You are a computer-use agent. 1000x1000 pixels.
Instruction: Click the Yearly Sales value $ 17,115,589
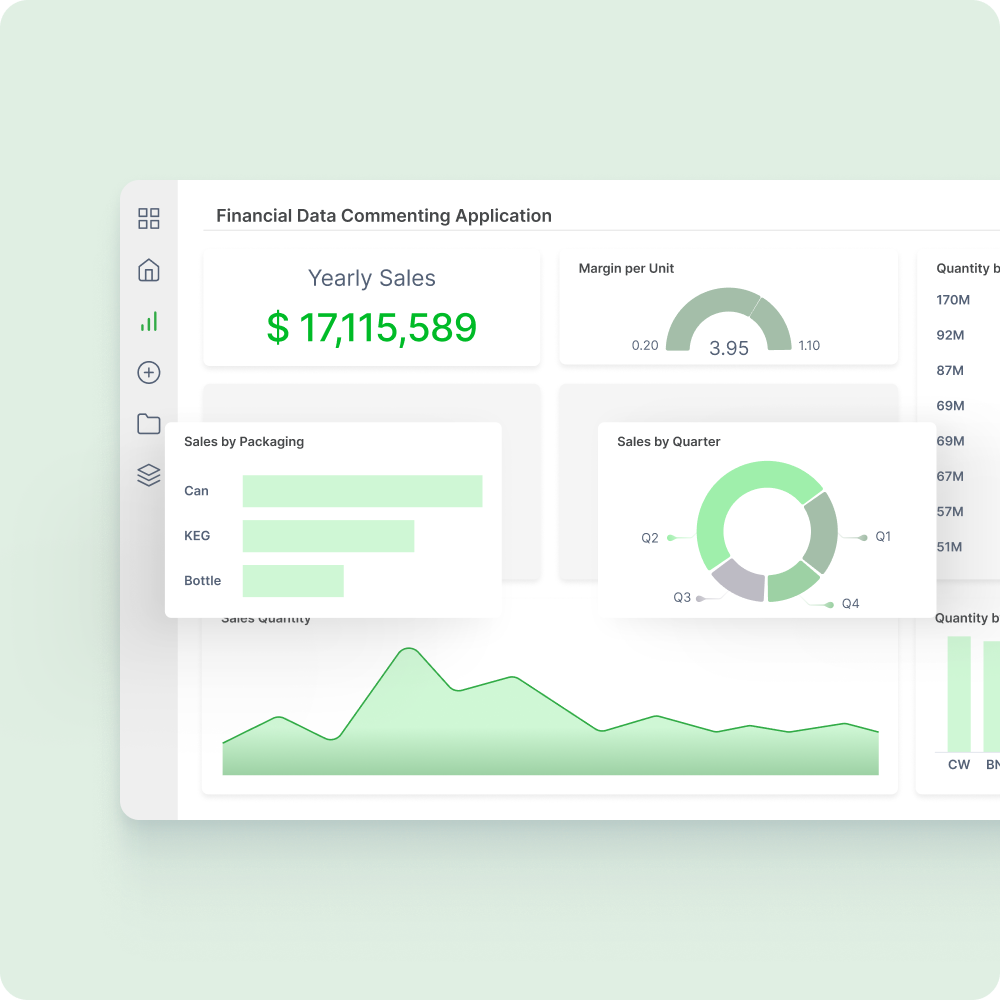coord(372,328)
